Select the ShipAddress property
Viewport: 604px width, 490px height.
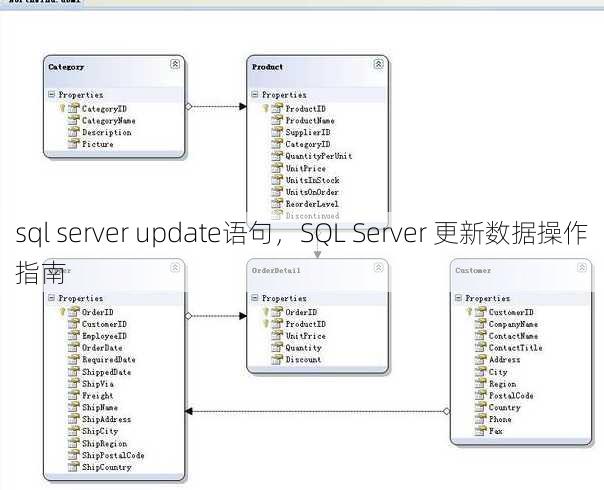[106, 419]
